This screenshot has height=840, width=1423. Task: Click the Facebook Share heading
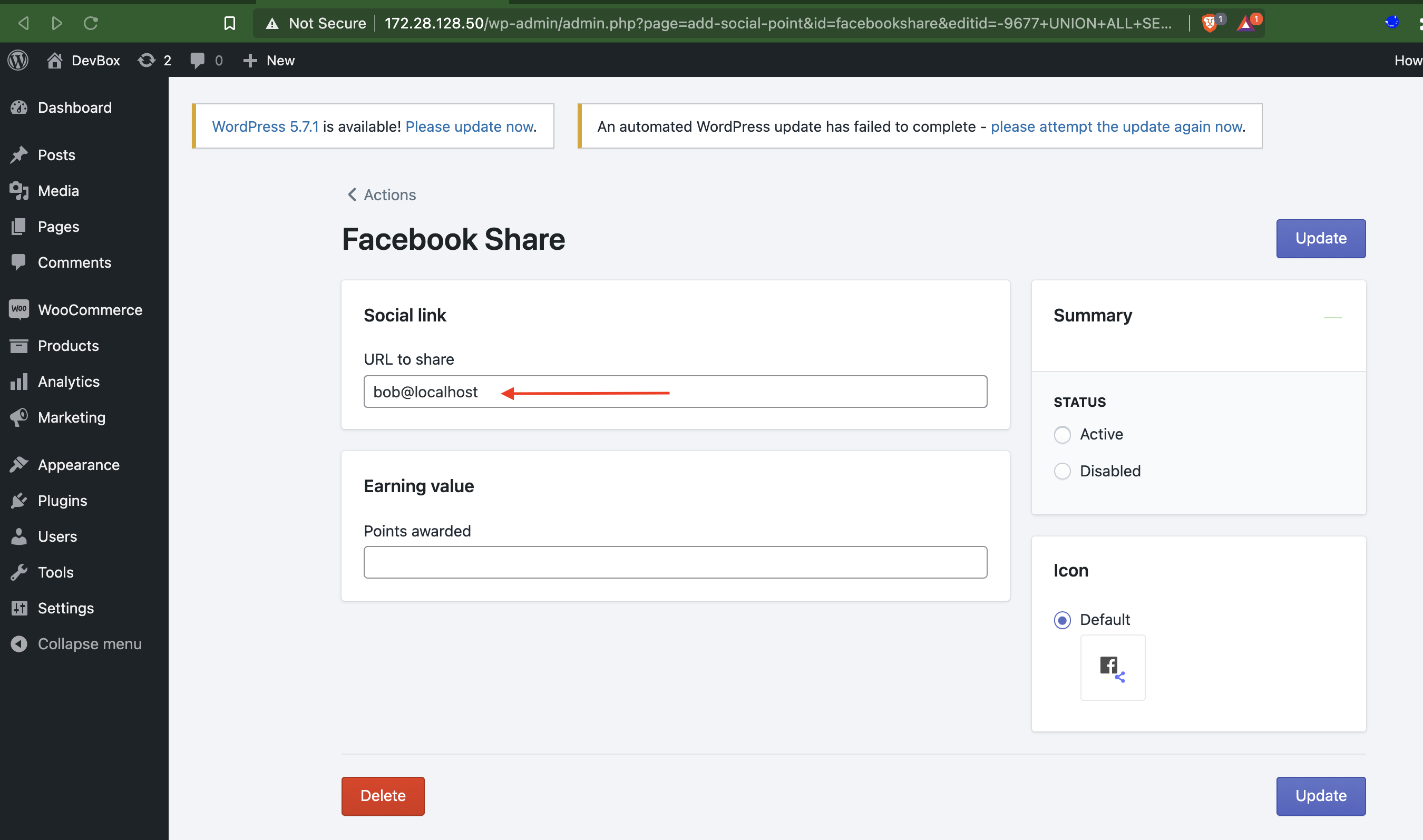coord(453,239)
